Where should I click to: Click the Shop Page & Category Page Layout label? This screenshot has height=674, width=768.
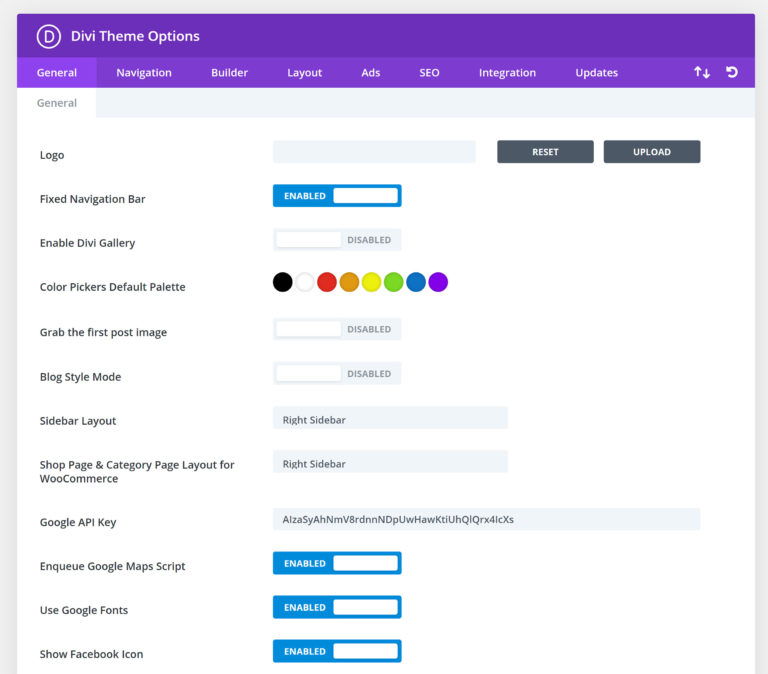click(x=137, y=472)
